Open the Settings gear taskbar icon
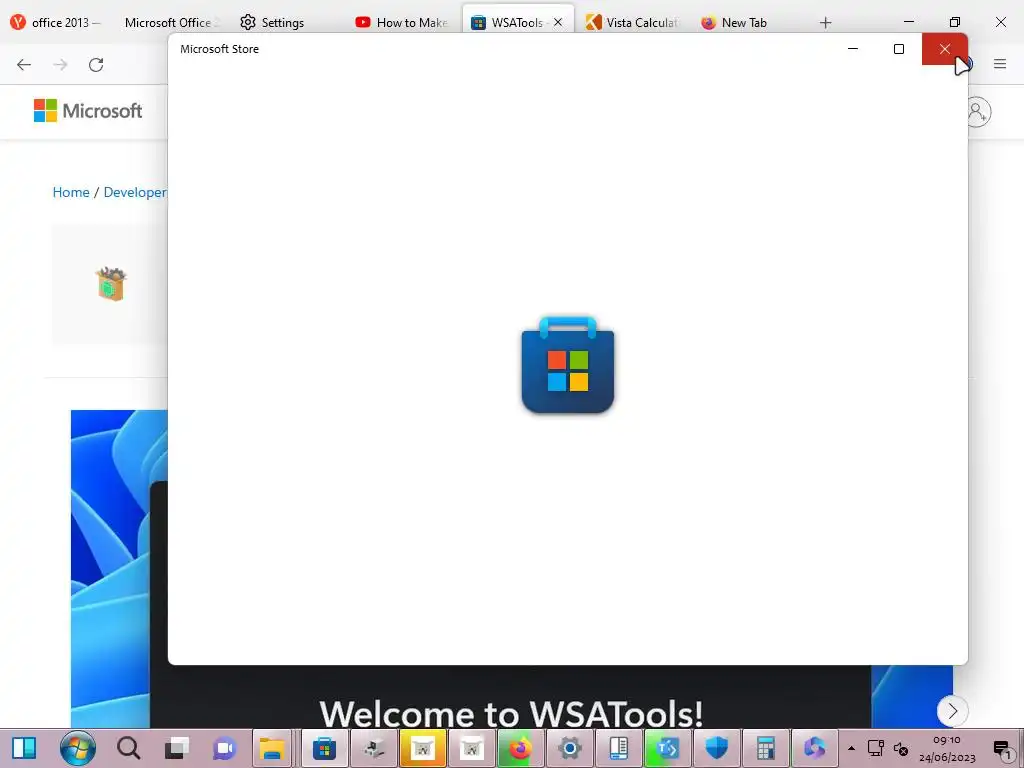The height and width of the screenshot is (768, 1024). point(569,748)
